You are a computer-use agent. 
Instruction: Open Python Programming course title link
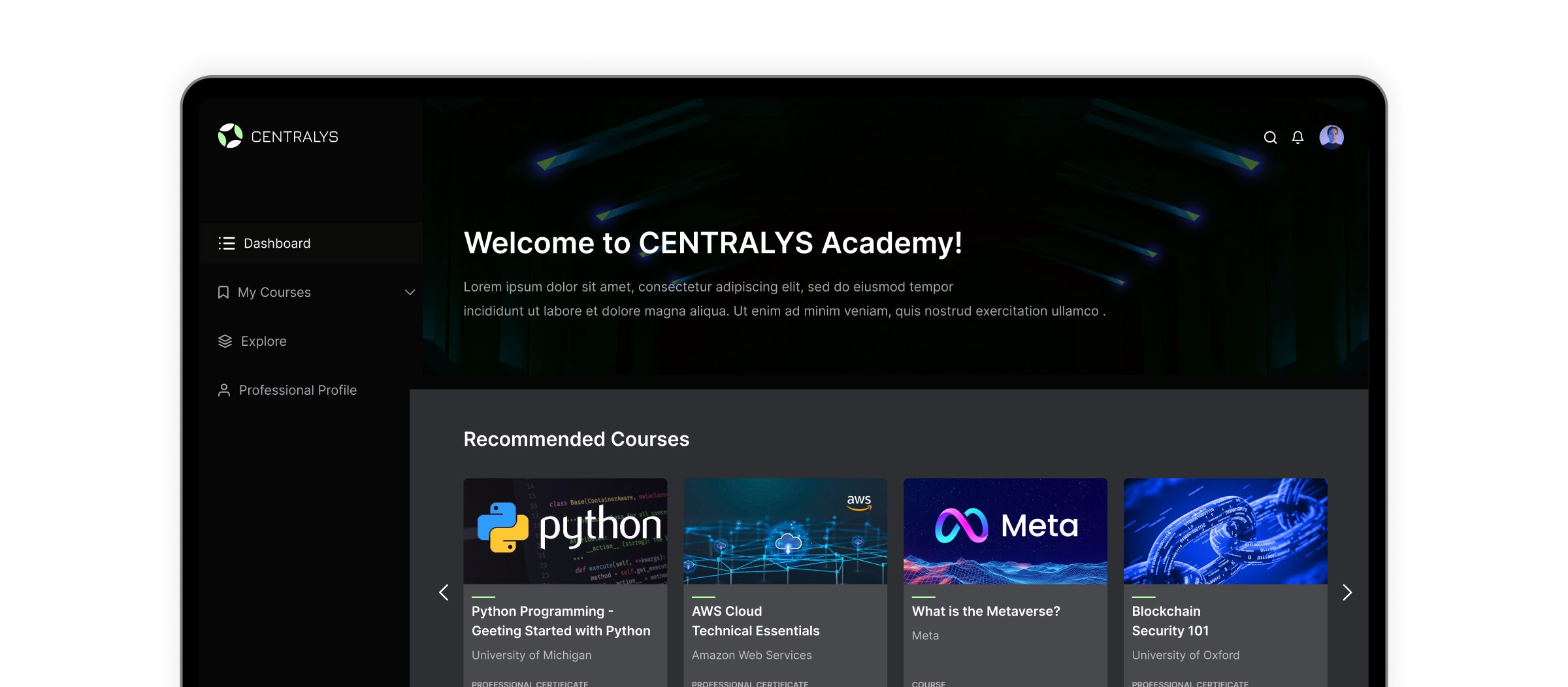[x=561, y=621]
